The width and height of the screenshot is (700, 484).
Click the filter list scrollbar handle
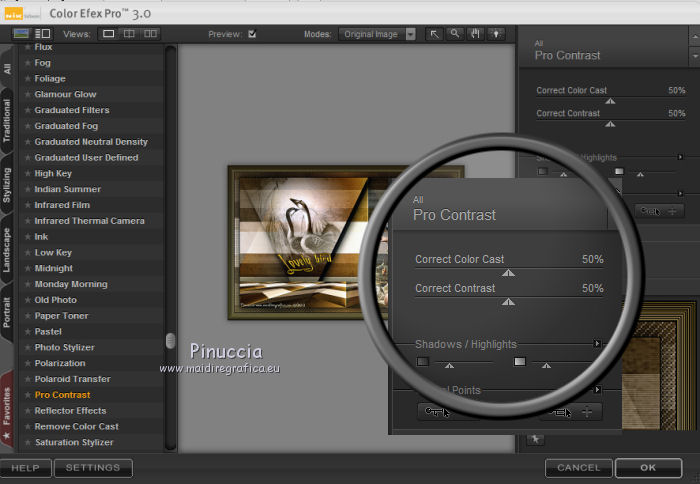click(170, 341)
